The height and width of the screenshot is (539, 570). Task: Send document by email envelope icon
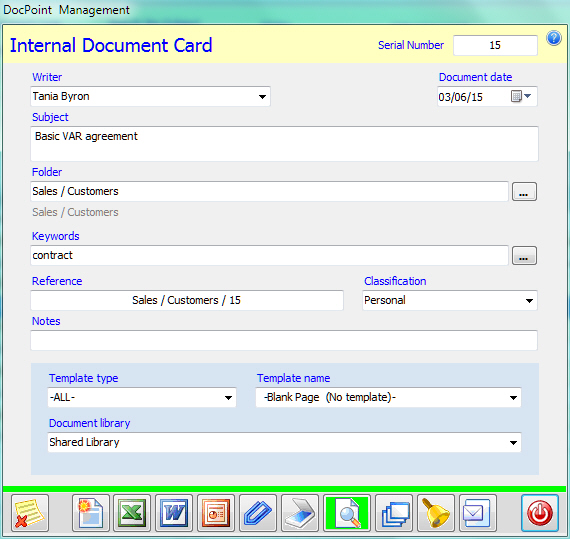(478, 513)
